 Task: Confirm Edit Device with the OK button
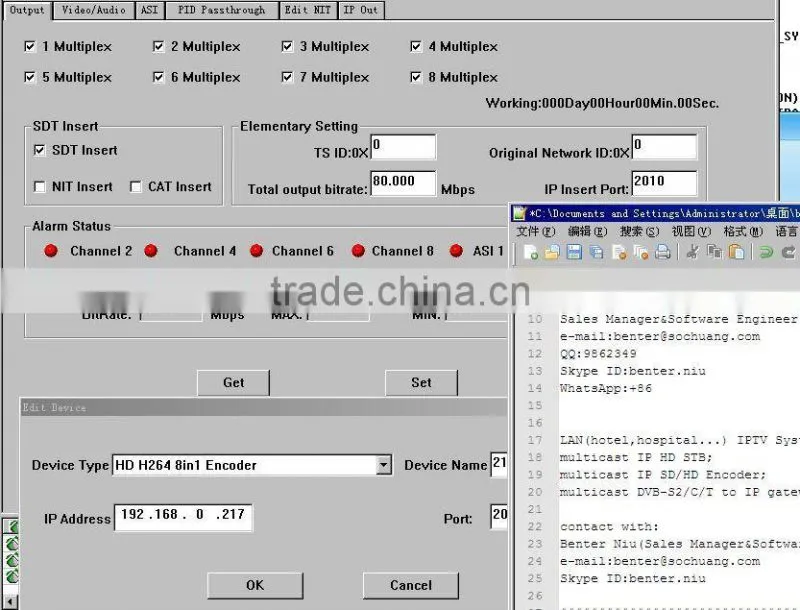pyautogui.click(x=255, y=585)
